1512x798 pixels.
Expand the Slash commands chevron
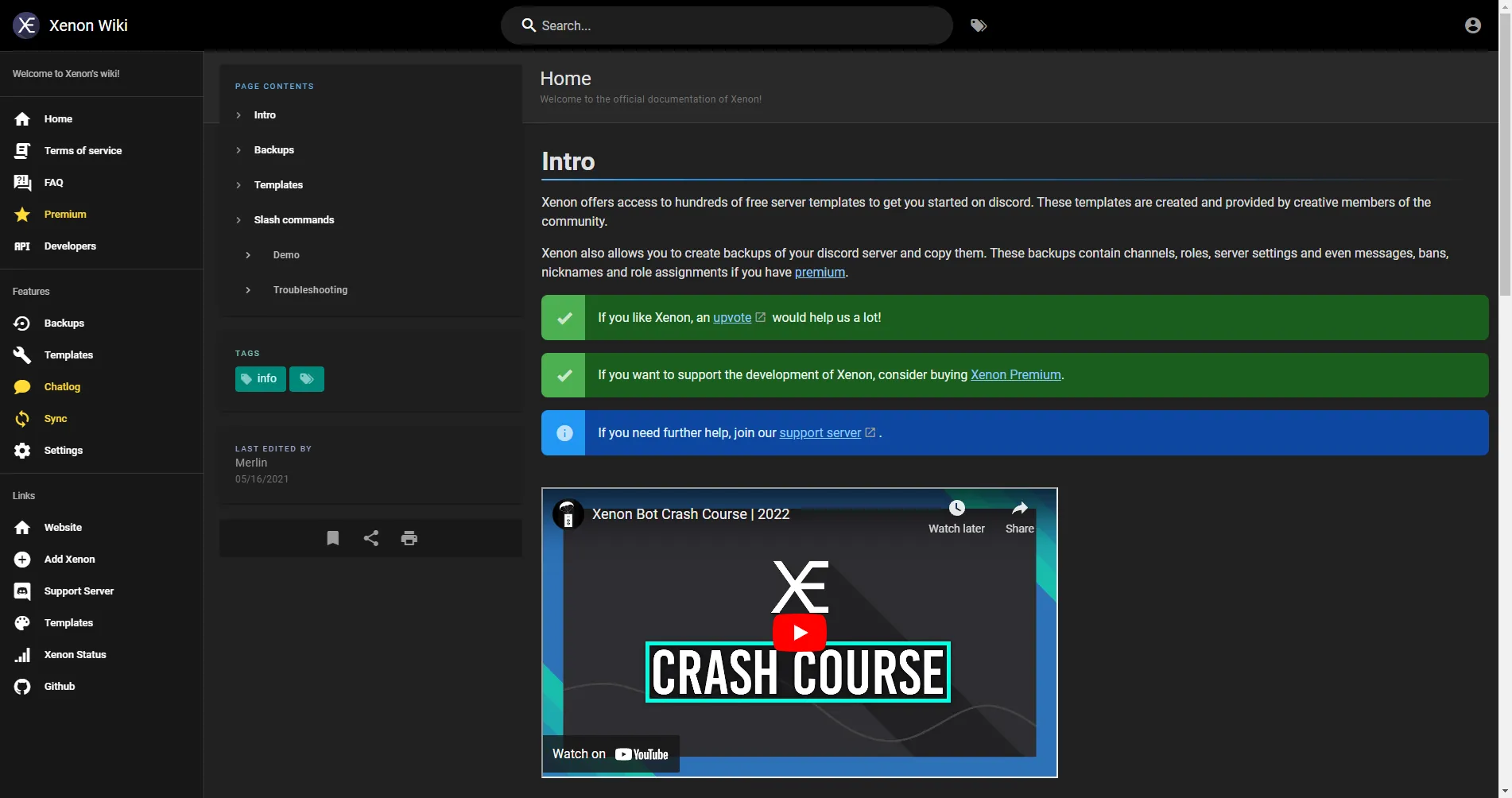238,220
